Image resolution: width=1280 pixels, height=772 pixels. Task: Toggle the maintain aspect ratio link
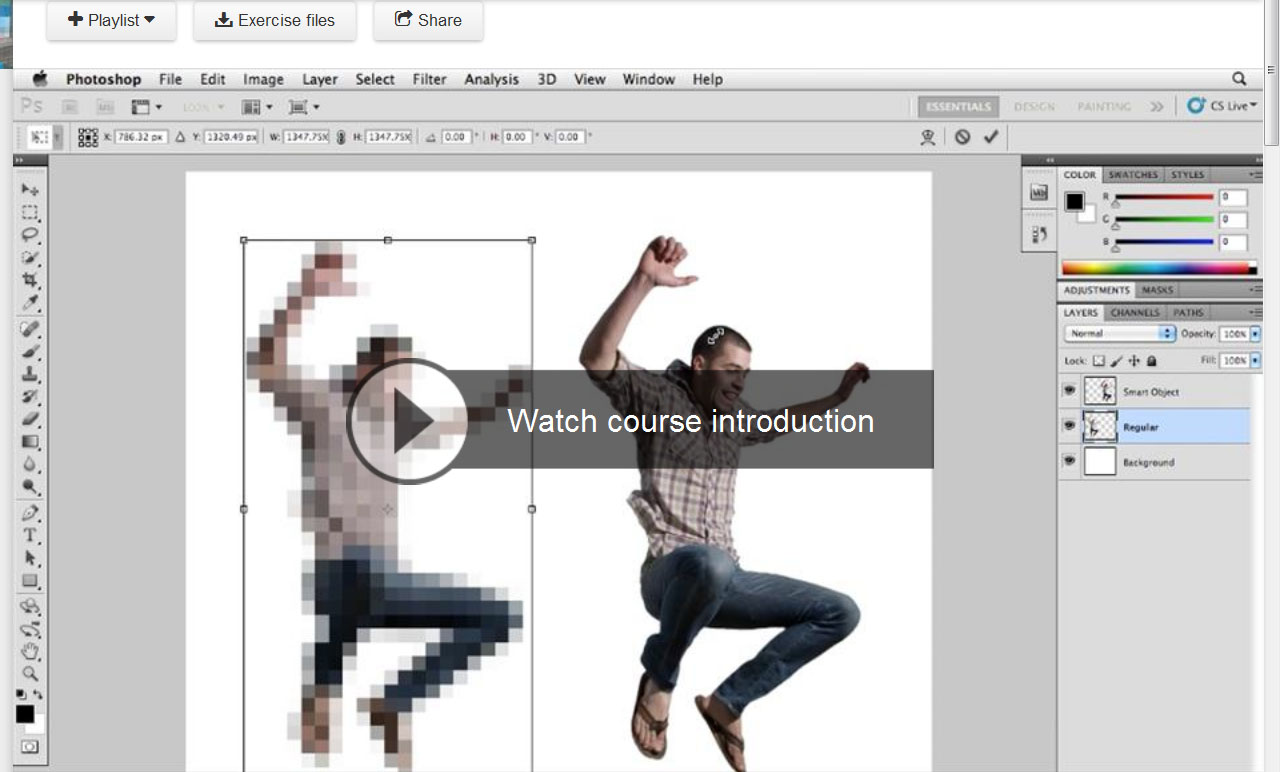tap(340, 137)
